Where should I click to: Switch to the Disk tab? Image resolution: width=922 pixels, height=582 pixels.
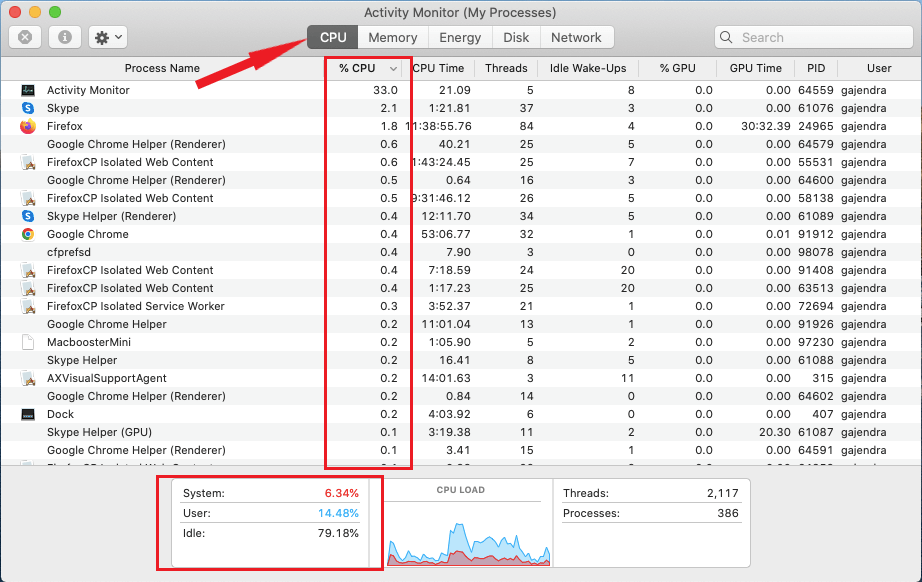click(x=516, y=37)
